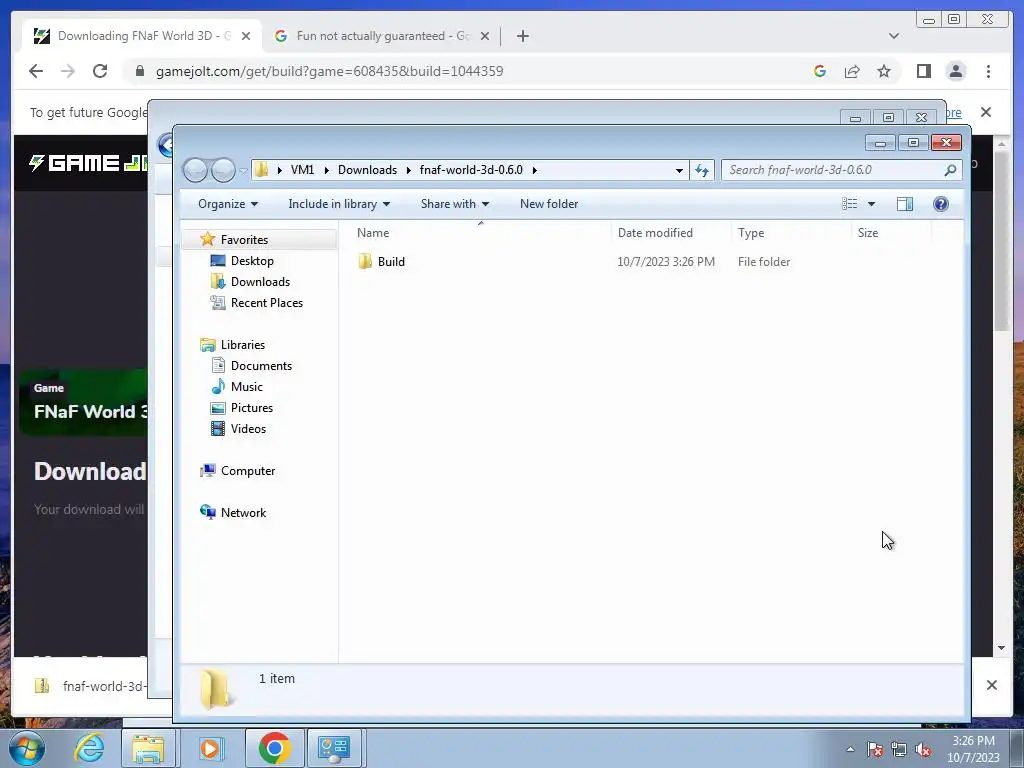Open the Documents library
This screenshot has height=768, width=1024.
(261, 366)
